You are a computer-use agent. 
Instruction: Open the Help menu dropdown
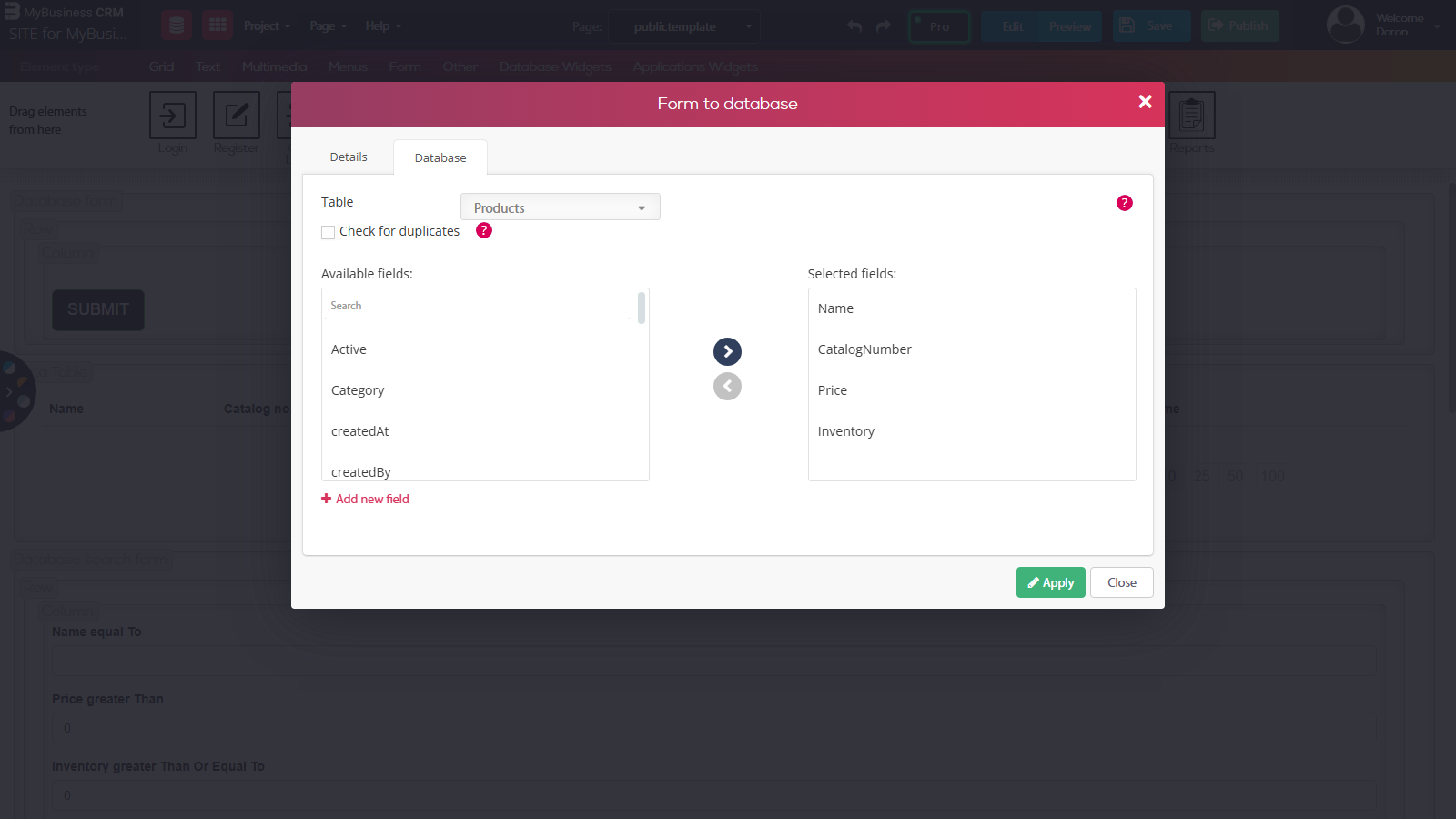point(383,25)
